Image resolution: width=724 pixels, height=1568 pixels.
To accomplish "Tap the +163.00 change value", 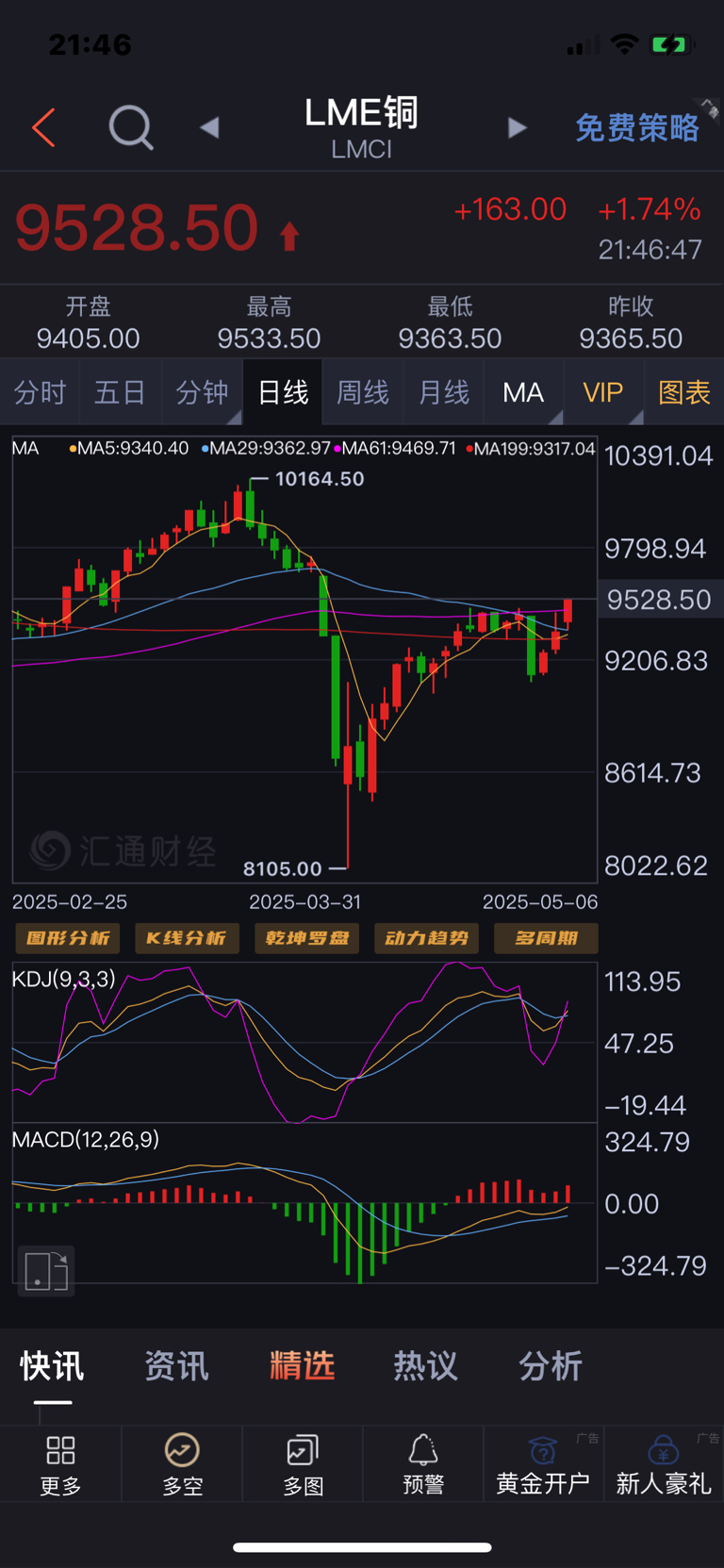I will (510, 209).
